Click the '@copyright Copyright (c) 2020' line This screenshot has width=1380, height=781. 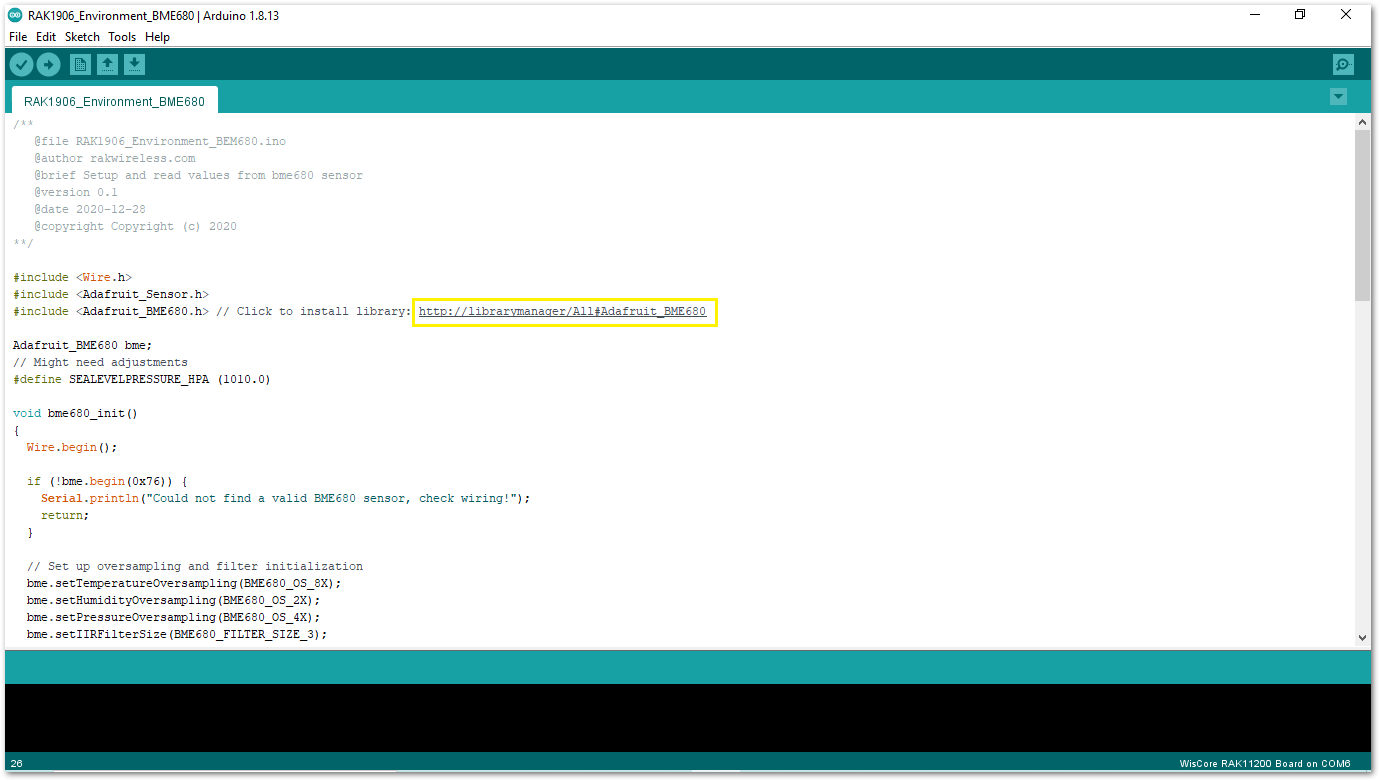pos(135,227)
